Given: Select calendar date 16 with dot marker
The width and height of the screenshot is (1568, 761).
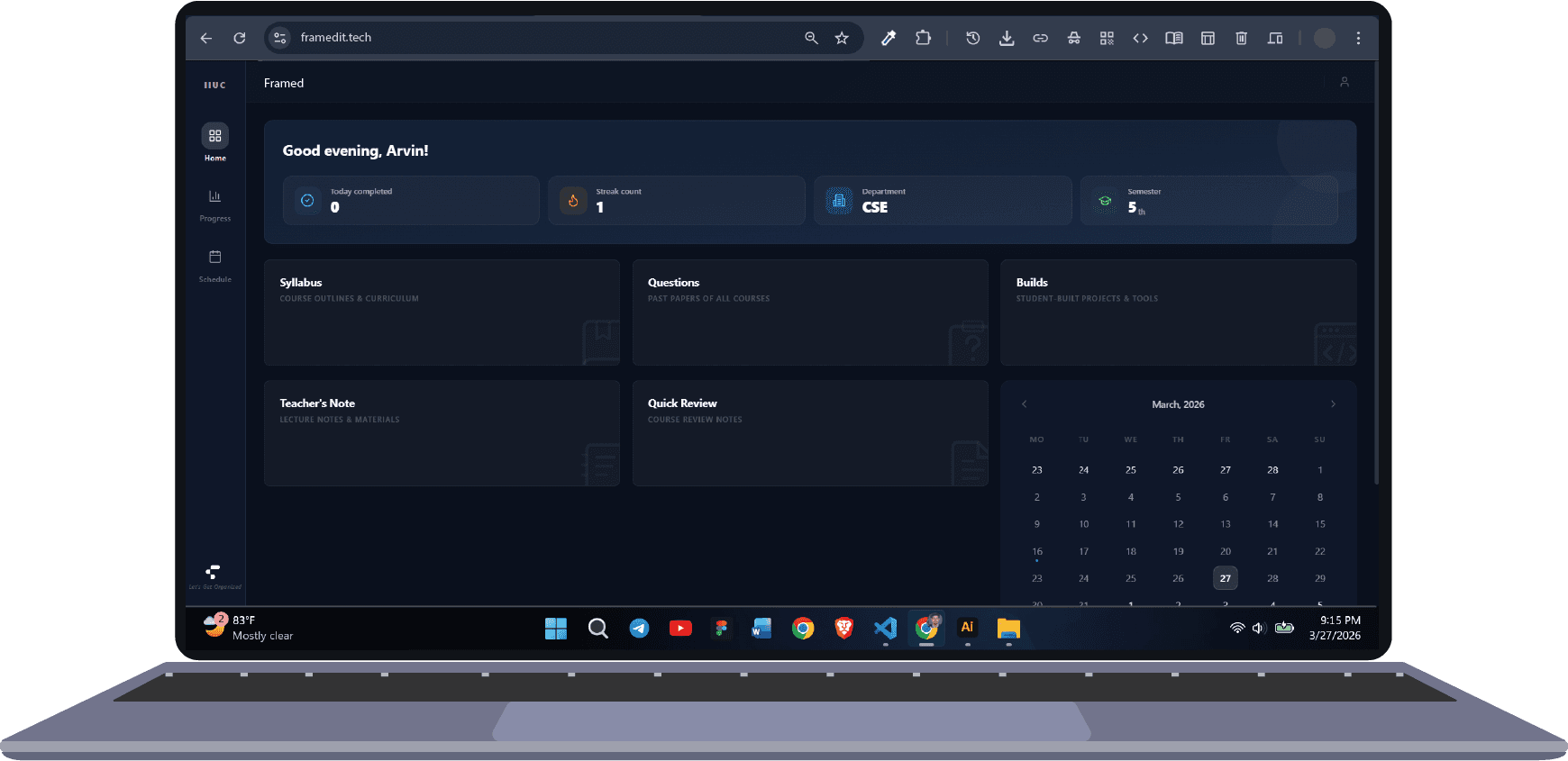Looking at the screenshot, I should [1037, 551].
